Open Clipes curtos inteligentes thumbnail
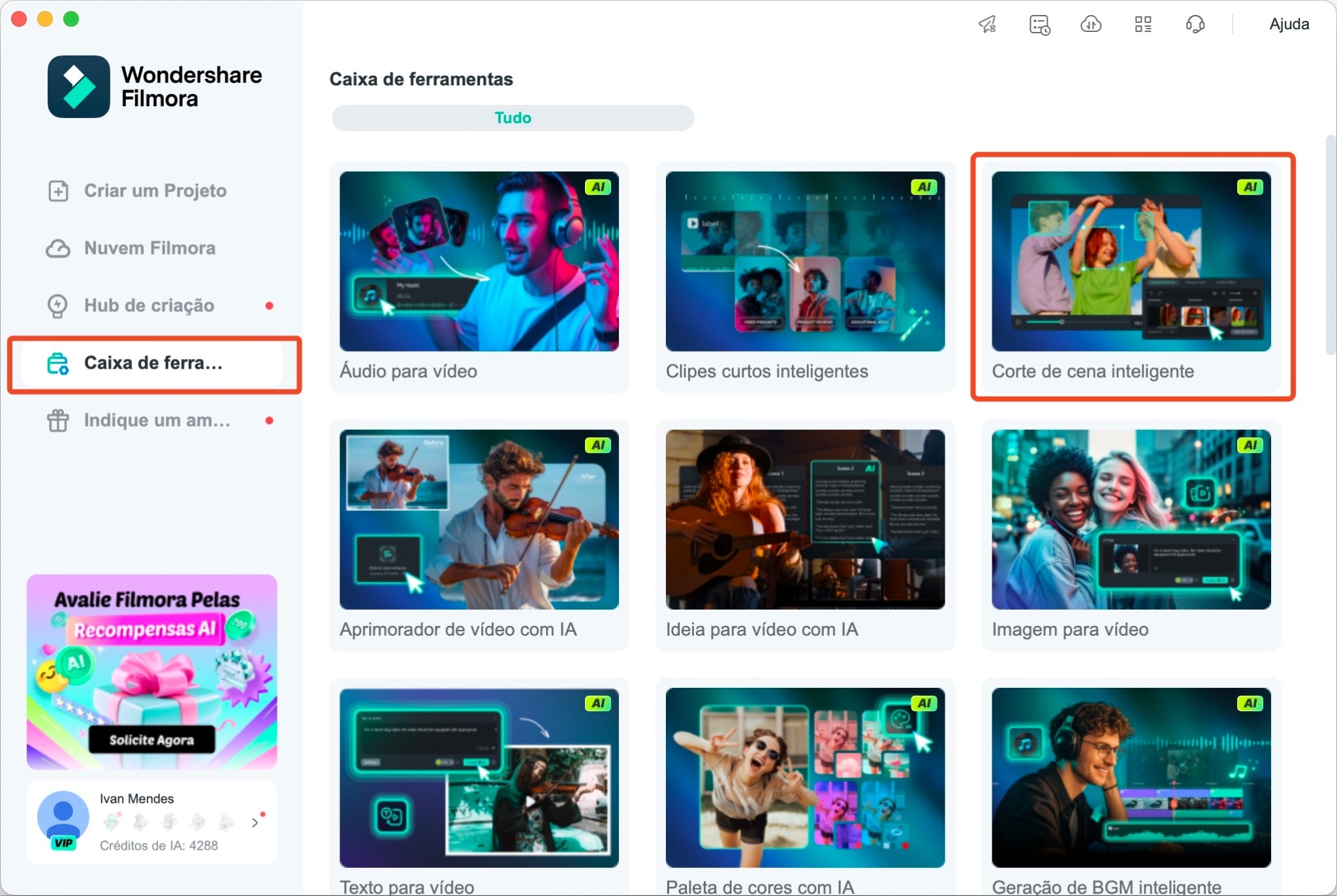The height and width of the screenshot is (896, 1337). (805, 261)
